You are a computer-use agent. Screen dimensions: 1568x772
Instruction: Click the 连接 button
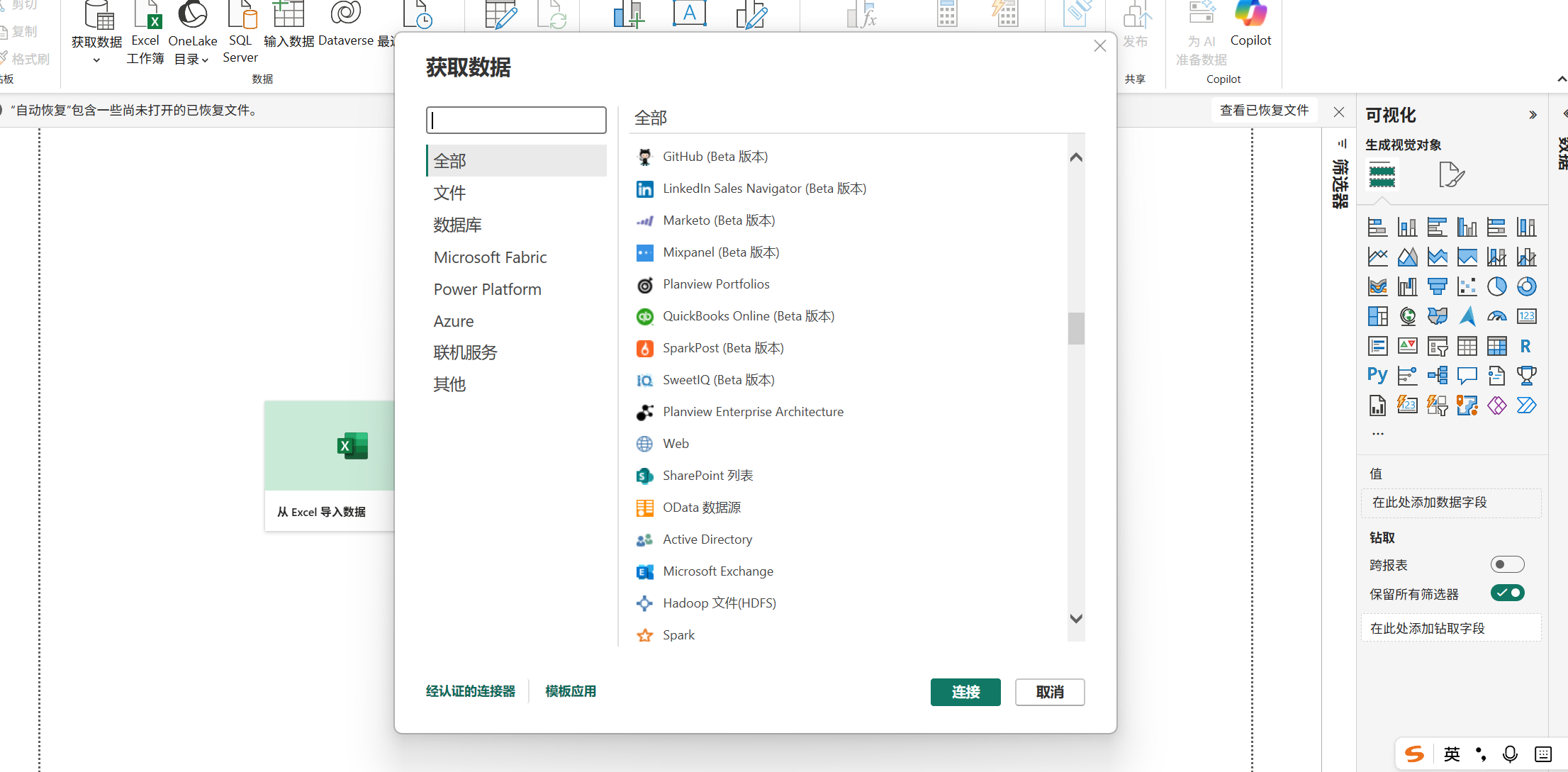coord(965,692)
